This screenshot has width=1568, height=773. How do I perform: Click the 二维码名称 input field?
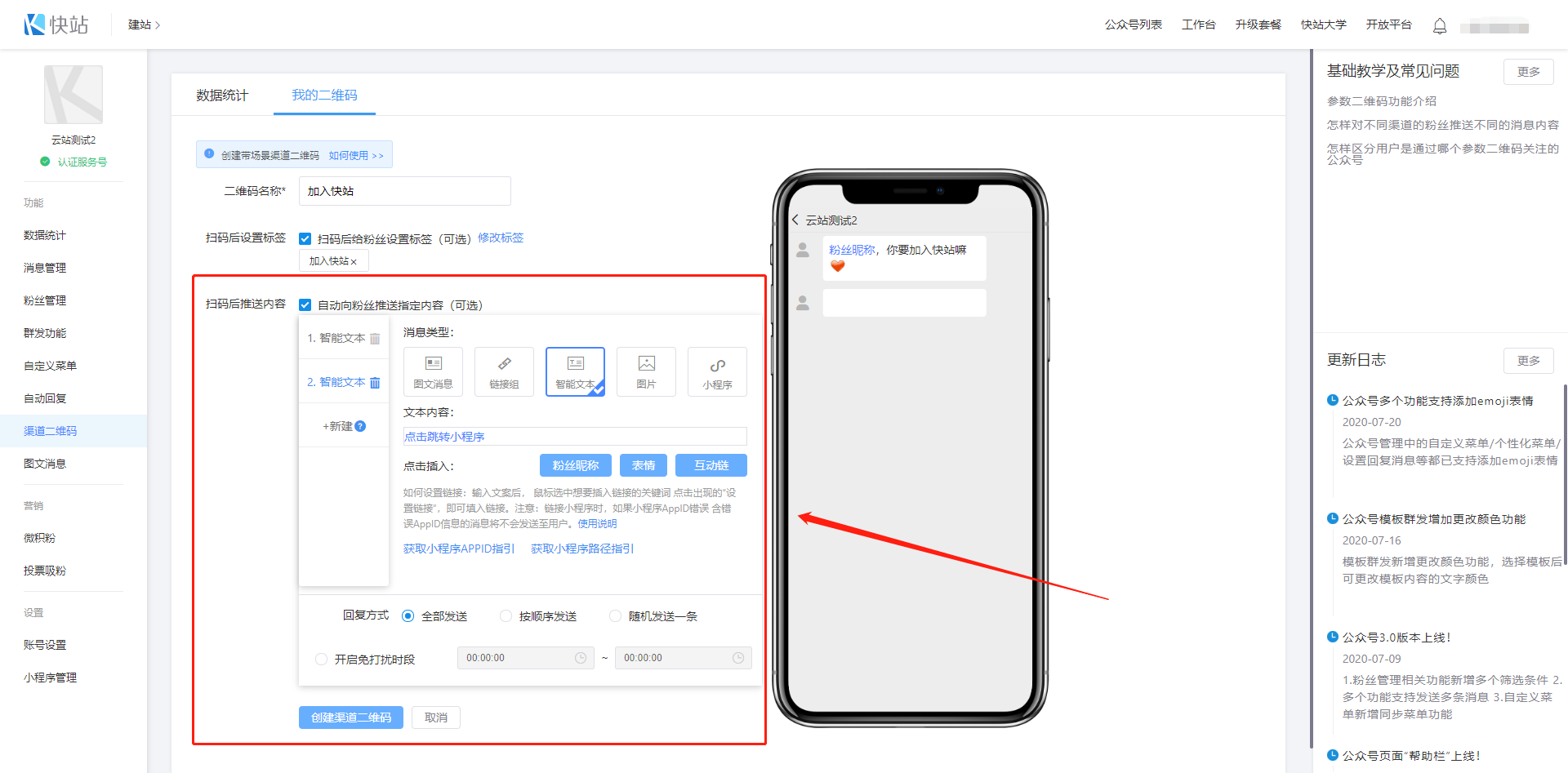coord(405,191)
